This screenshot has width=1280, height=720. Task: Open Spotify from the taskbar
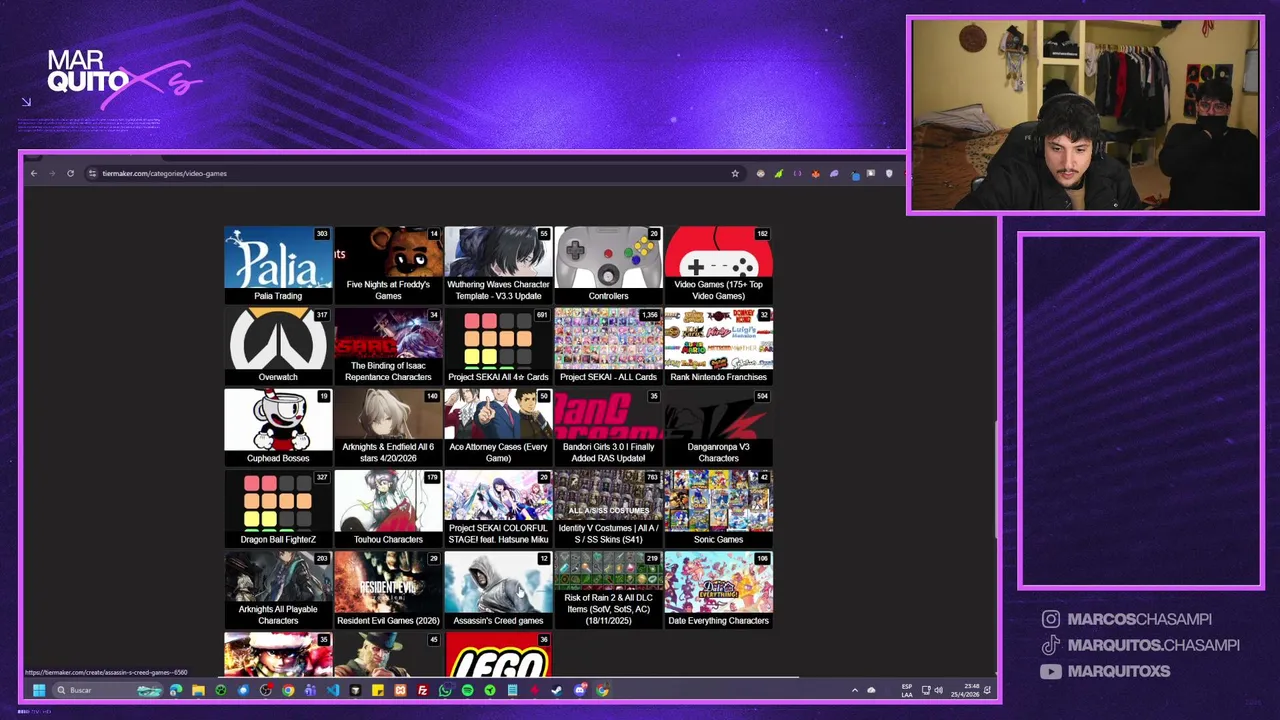(x=468, y=690)
